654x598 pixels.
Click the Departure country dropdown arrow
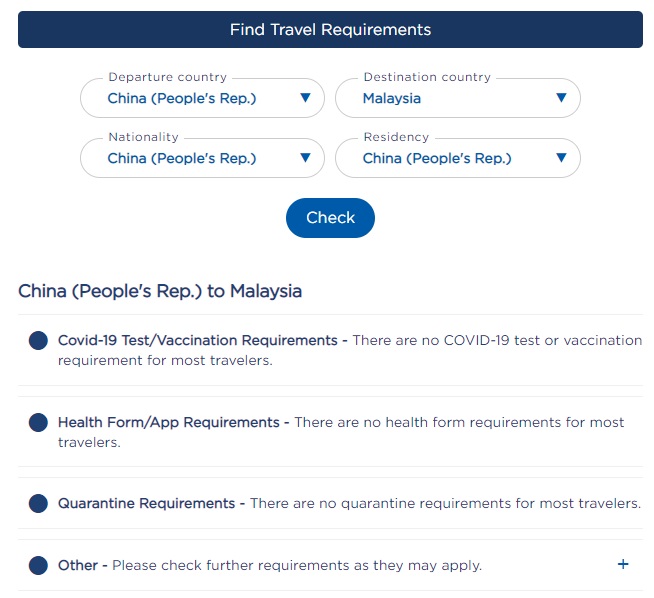(305, 98)
